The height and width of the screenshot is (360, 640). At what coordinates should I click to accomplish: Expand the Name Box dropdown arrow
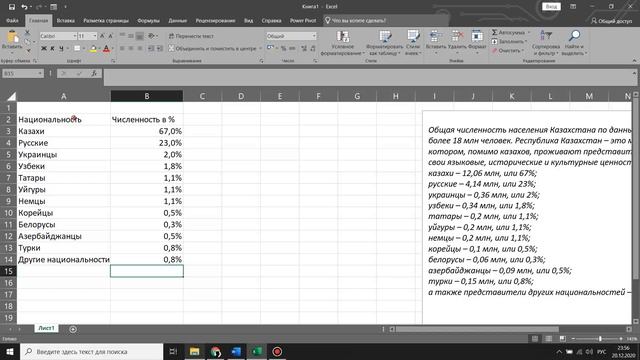click(40, 73)
